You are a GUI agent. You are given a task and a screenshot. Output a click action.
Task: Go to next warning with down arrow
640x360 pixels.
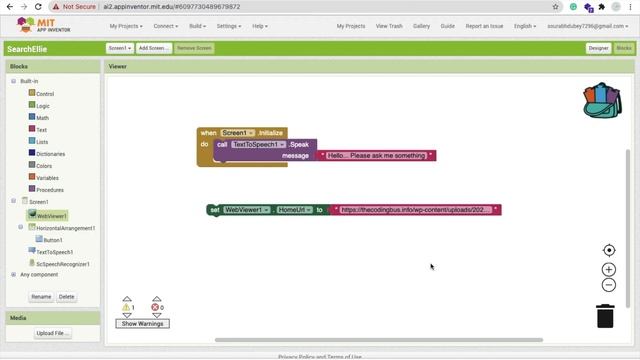point(127,316)
